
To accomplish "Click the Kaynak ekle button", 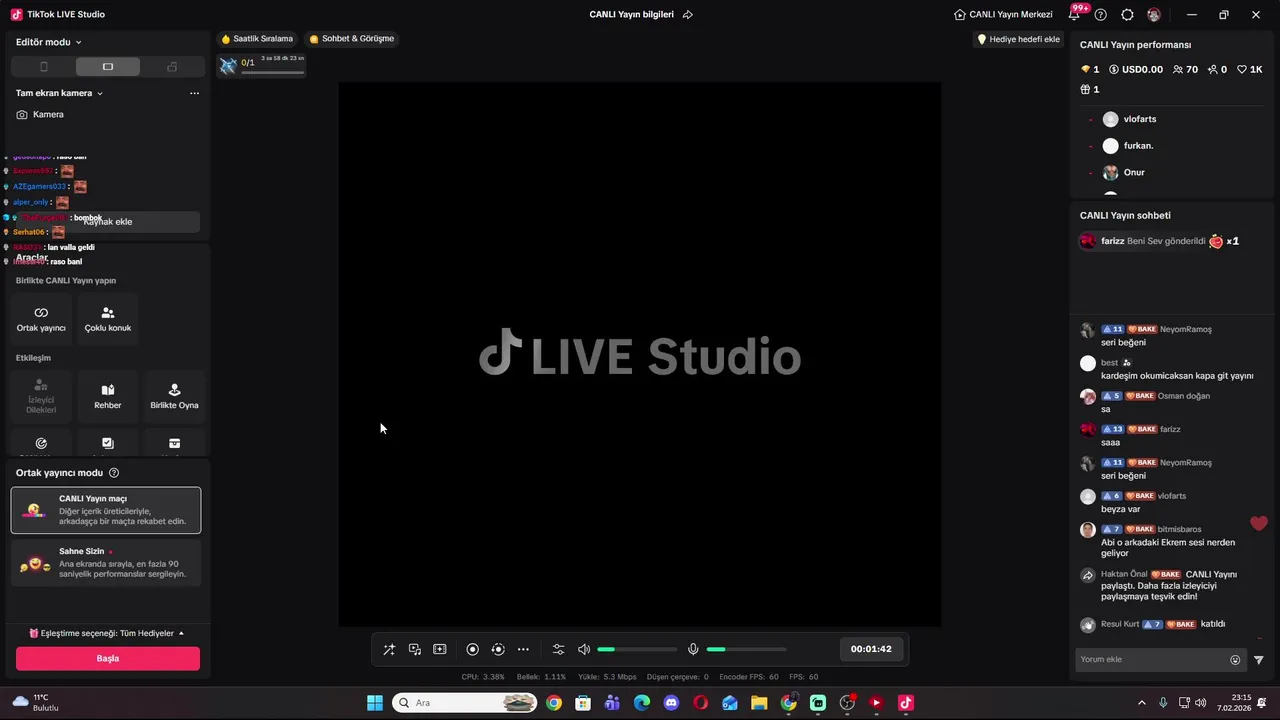I will (x=106, y=221).
